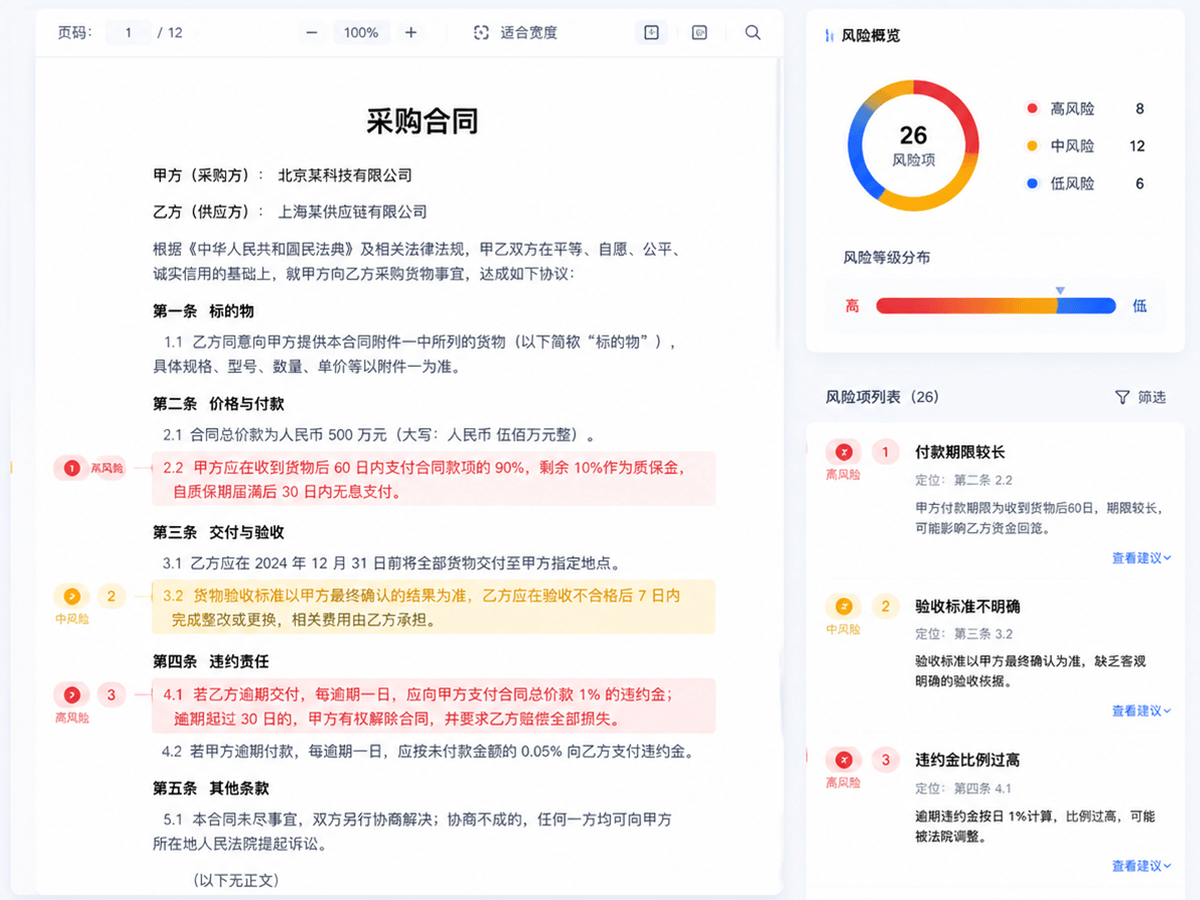
Task: Click the 第一条 标的物 heading
Action: click(203, 312)
